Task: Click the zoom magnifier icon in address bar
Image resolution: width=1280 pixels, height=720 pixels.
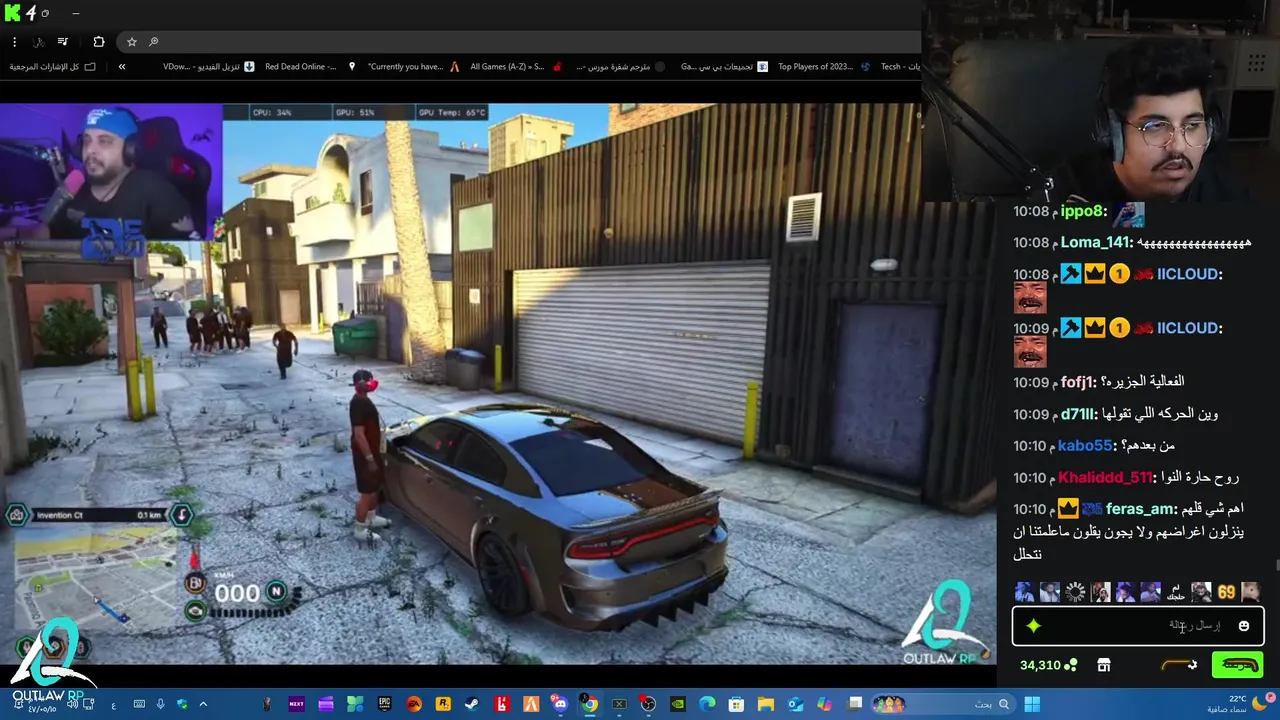Action: (153, 42)
